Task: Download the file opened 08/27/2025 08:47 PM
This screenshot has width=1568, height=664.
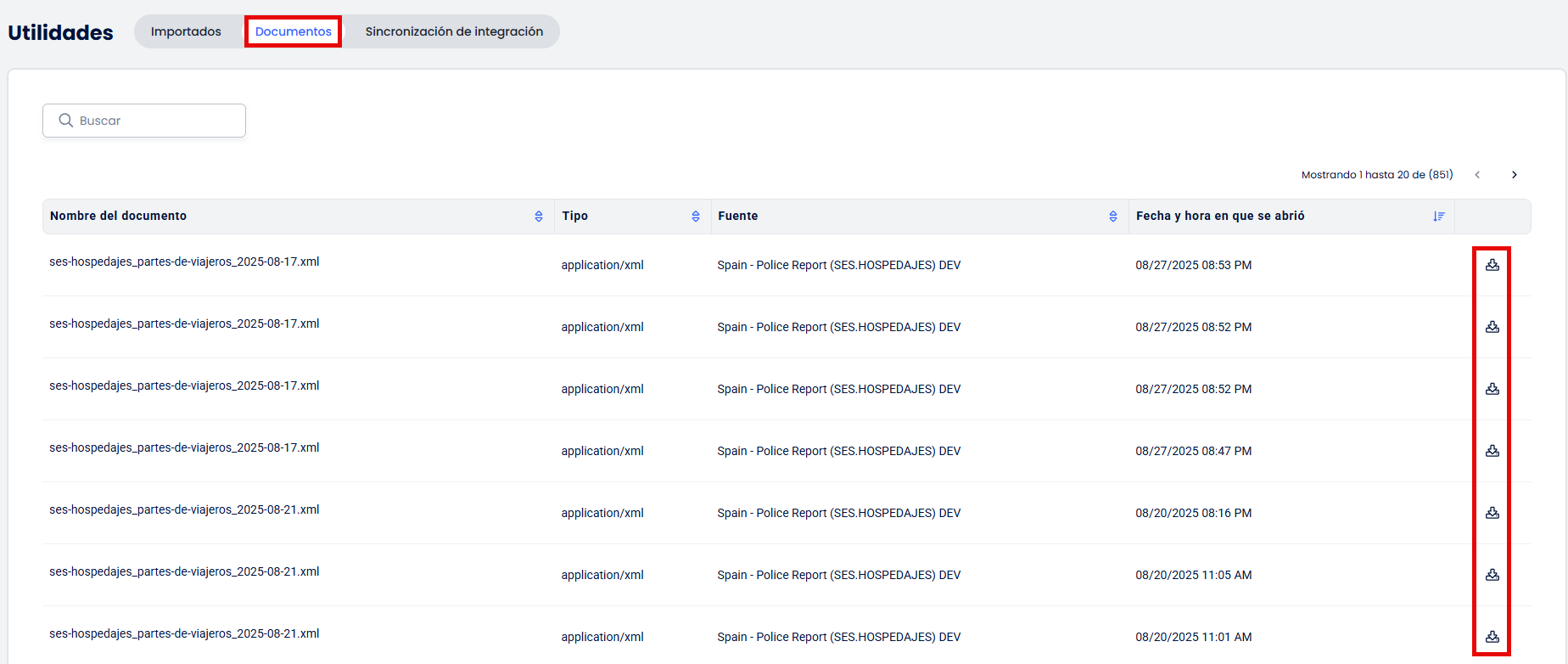Action: pos(1492,451)
